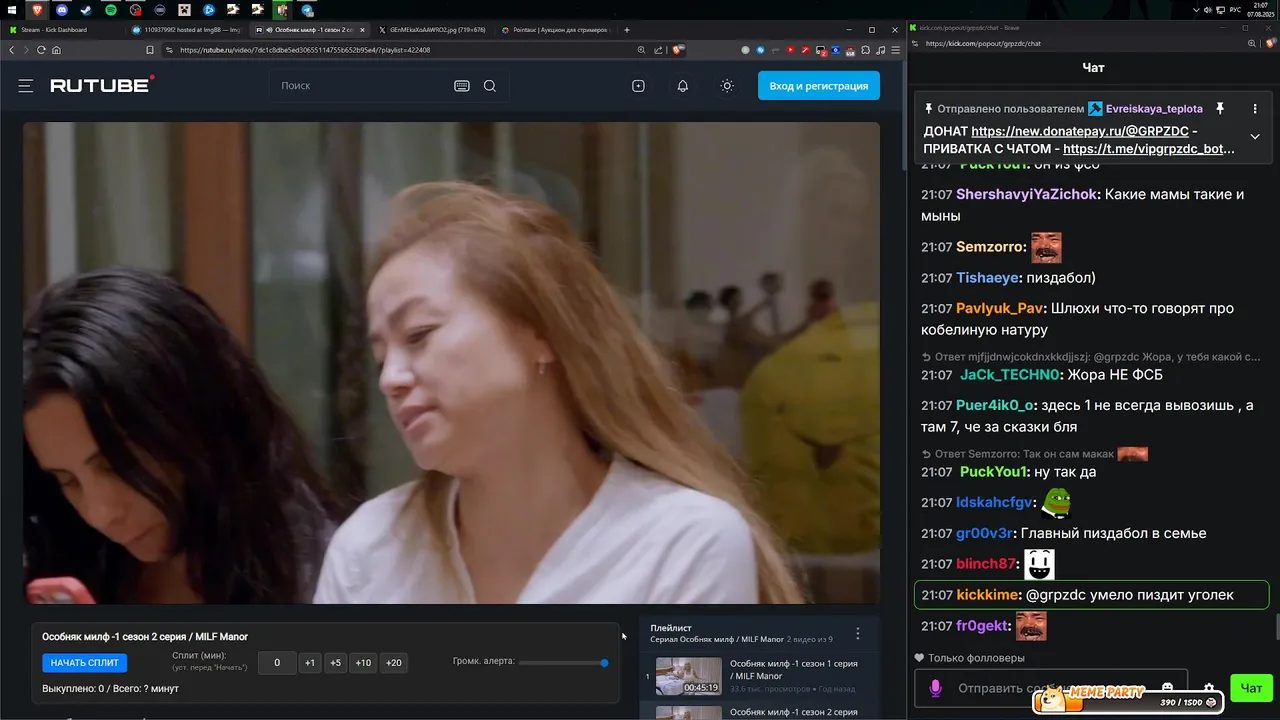Open Brave Shields for Rutube
This screenshot has width=1280, height=720.
pos(679,50)
